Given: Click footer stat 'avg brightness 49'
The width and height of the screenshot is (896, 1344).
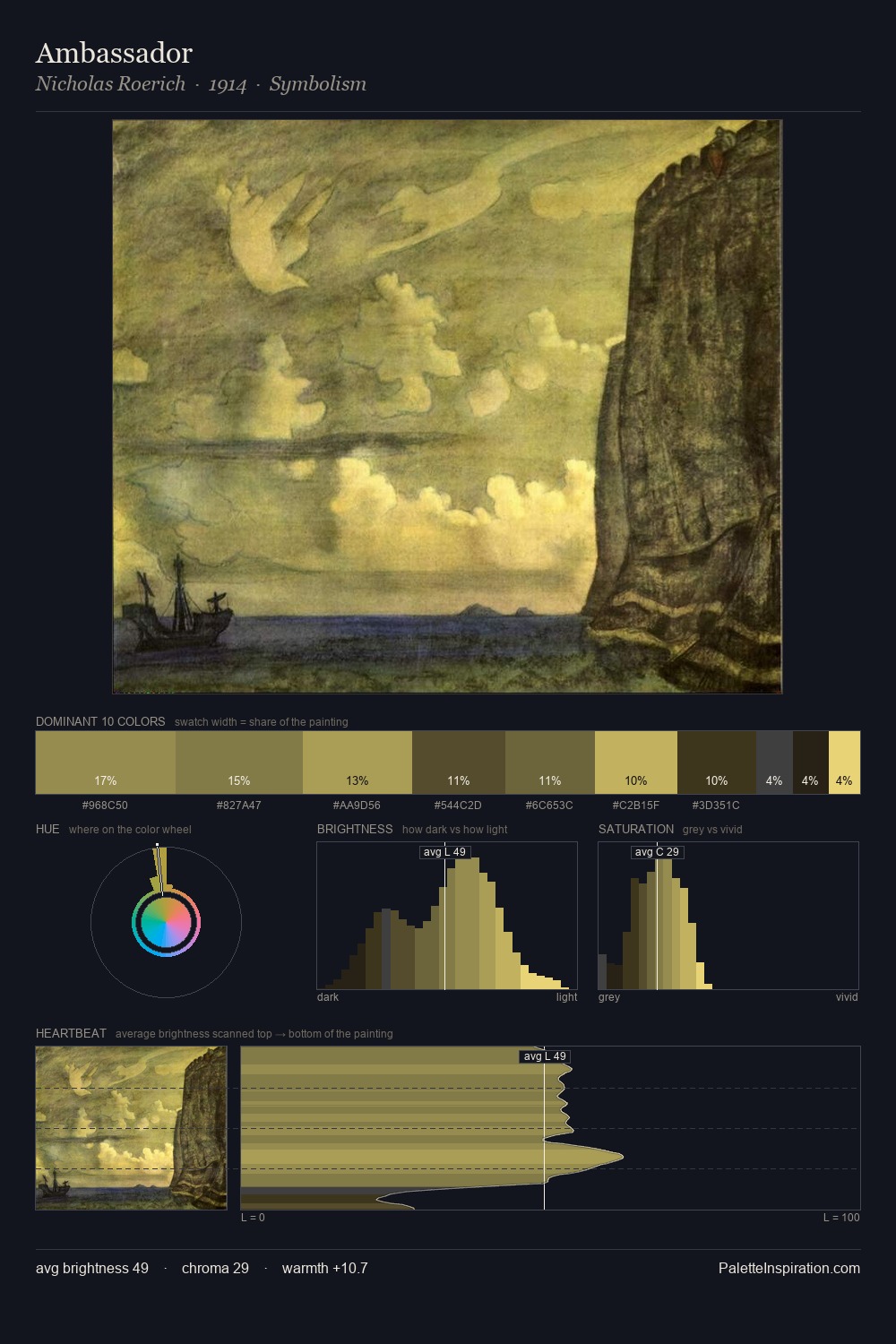Looking at the screenshot, I should (x=92, y=1269).
